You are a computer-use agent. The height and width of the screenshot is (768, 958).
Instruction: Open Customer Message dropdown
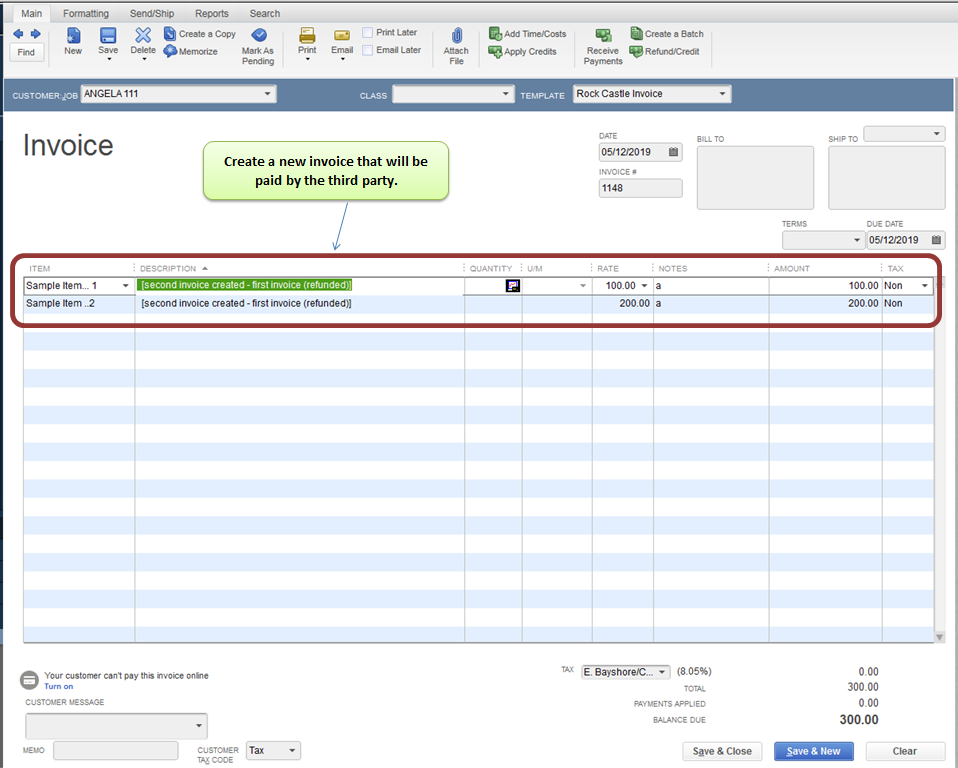tap(199, 726)
